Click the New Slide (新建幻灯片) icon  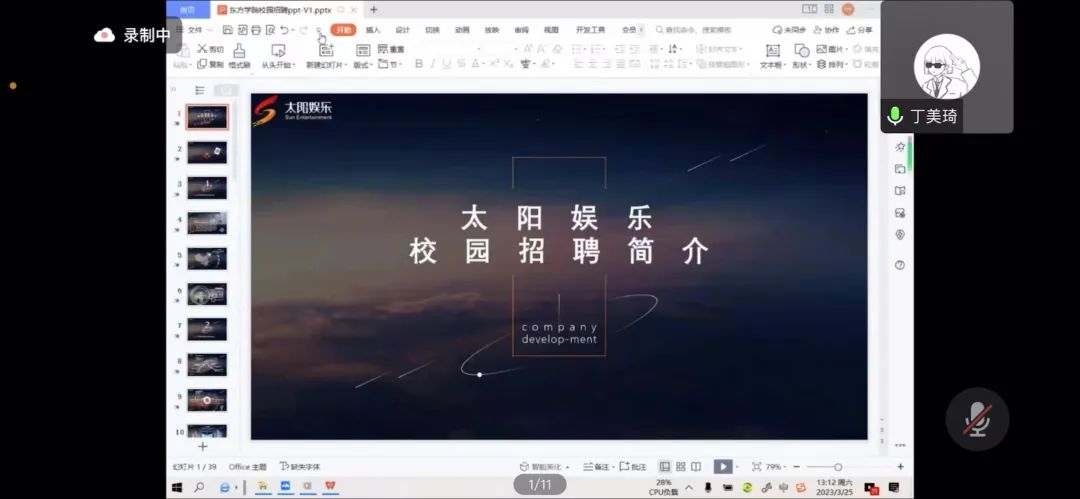tap(326, 50)
